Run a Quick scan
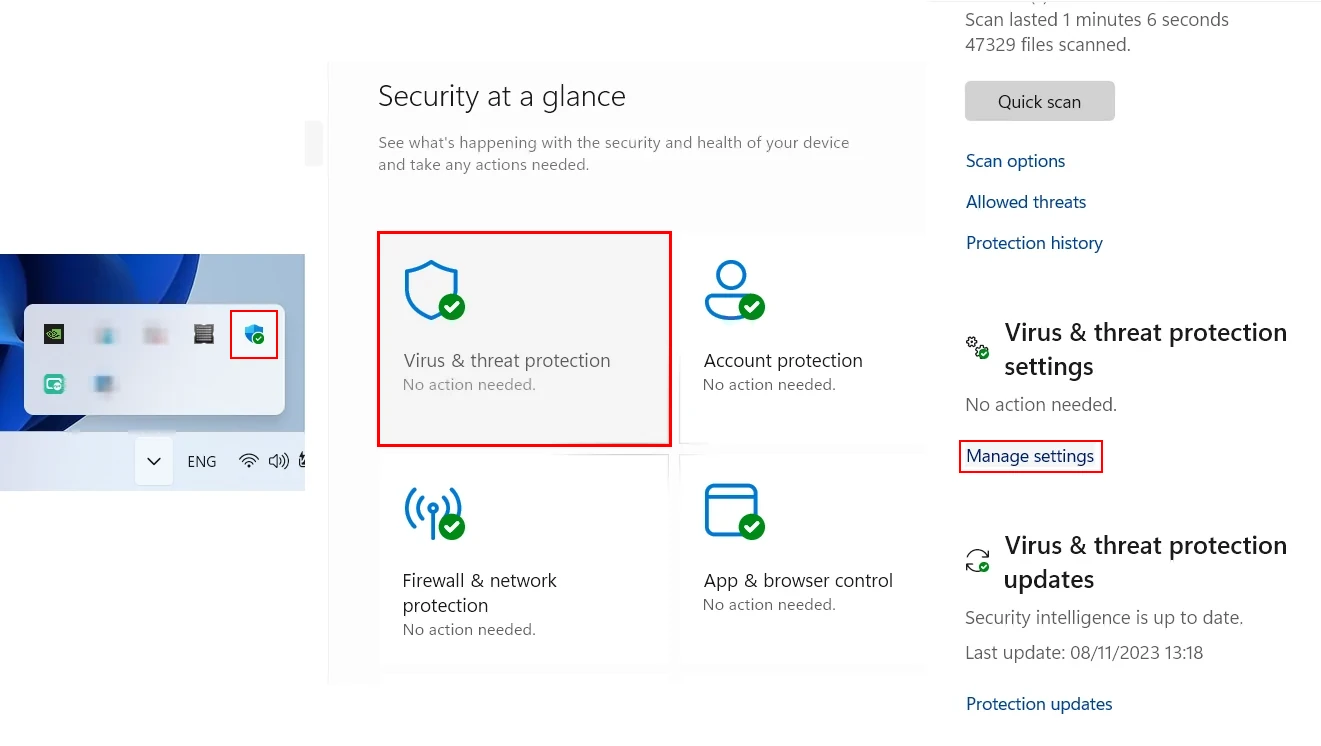1321x746 pixels. 1039,101
